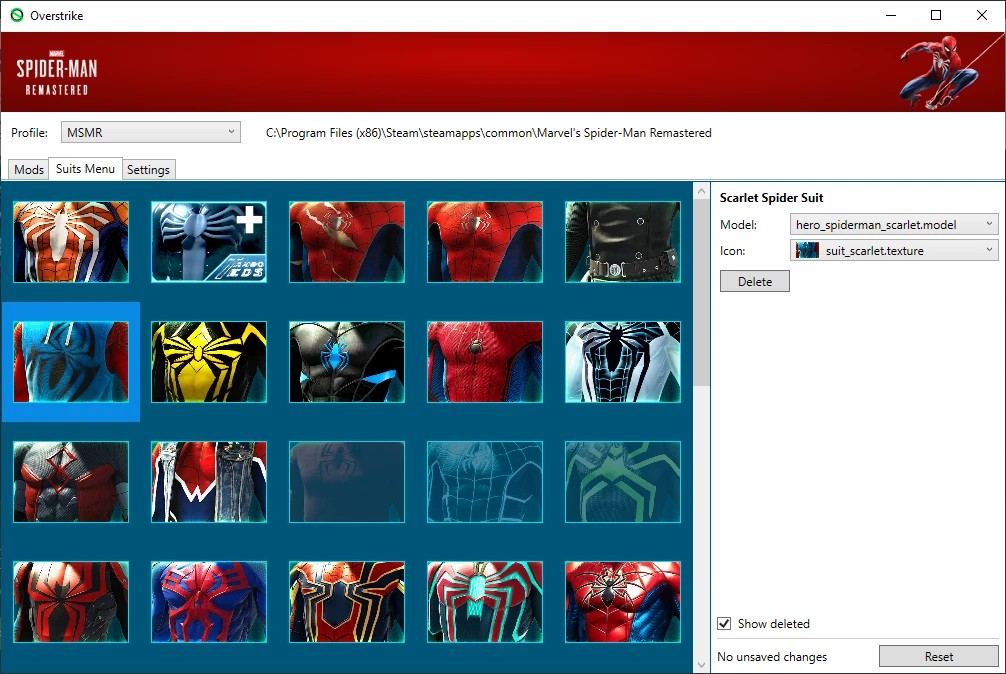Select the yellow and black spider suit
The image size is (1006, 674).
pyautogui.click(x=209, y=362)
